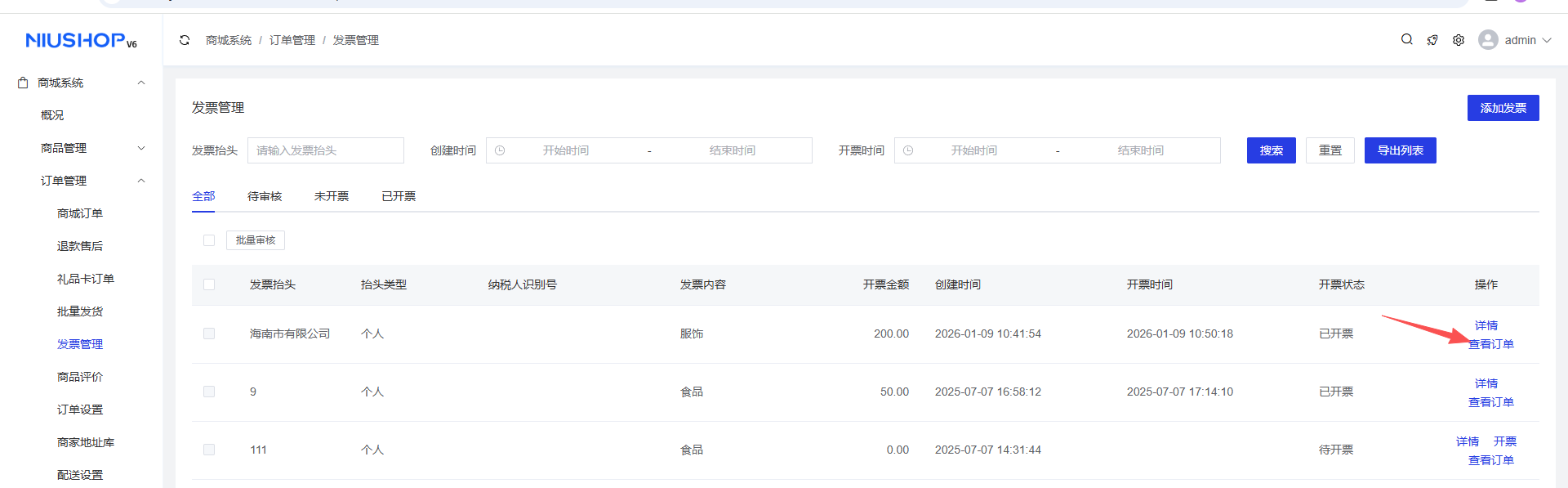
Task: Tick the select-all checkbox in table header
Action: [209, 284]
